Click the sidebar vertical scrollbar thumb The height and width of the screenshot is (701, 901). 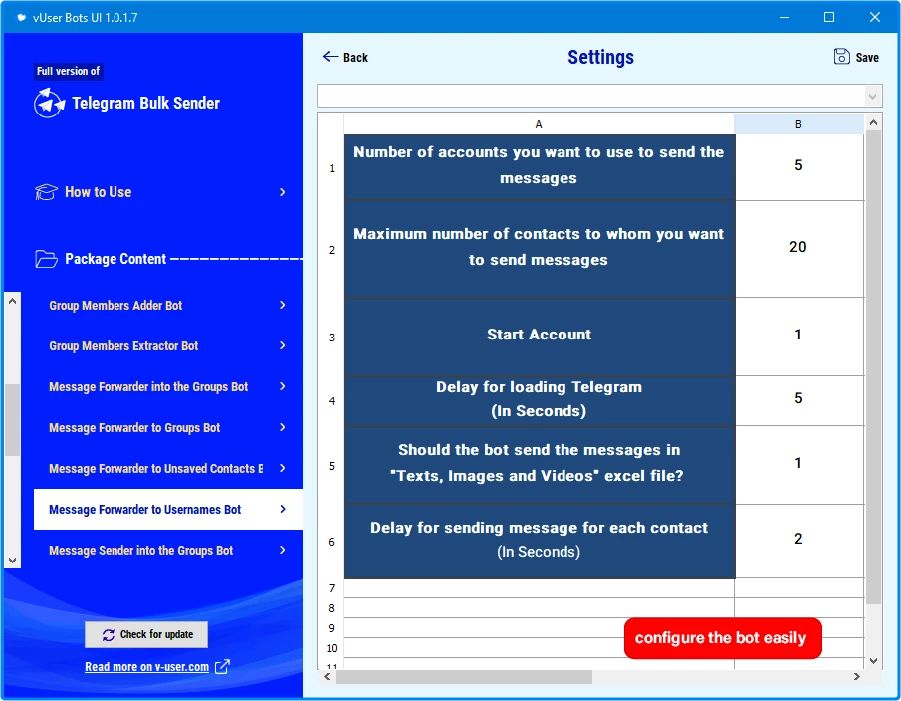coord(13,419)
